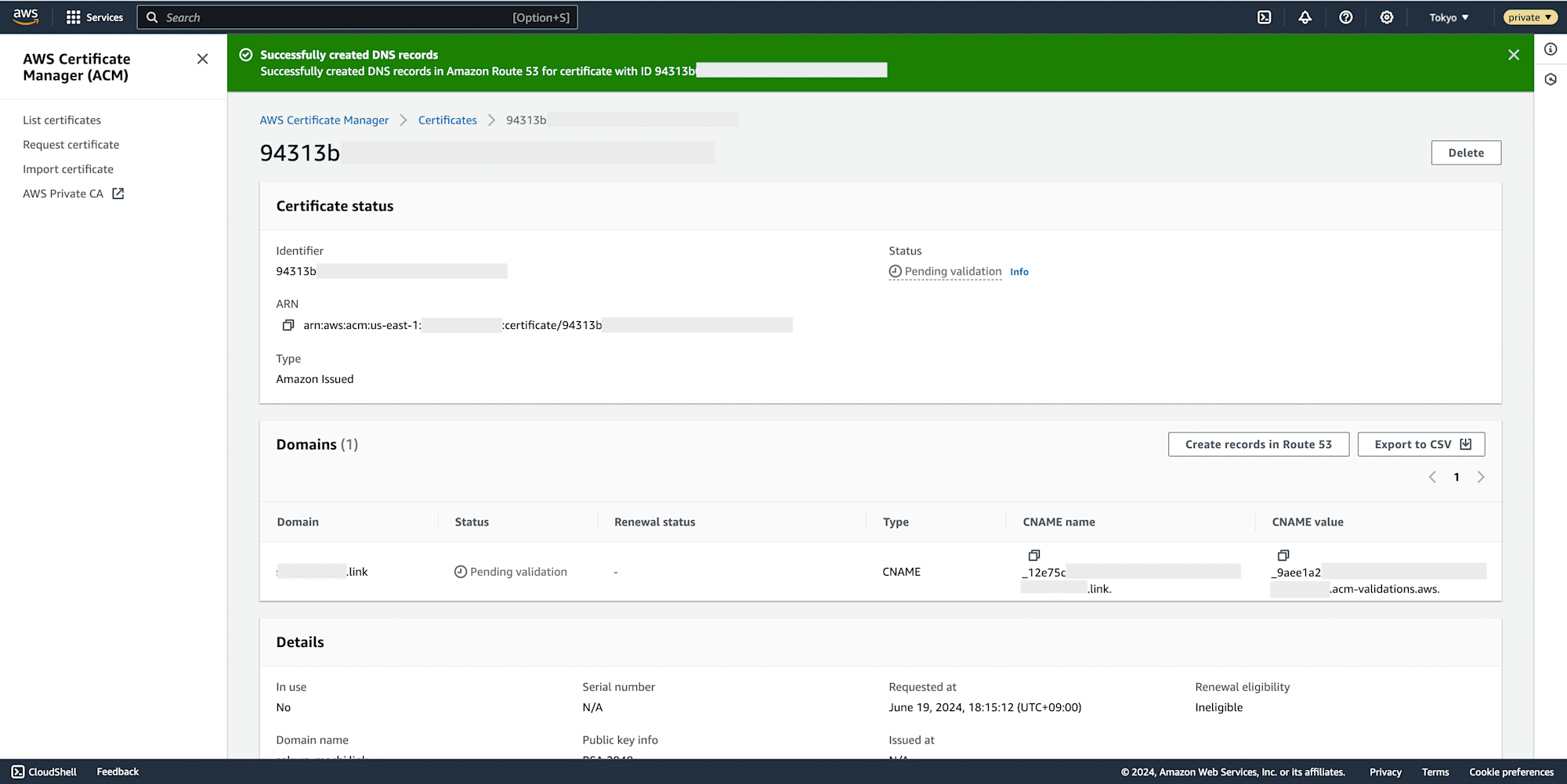Go to next page of domains
1567x784 pixels.
tap(1481, 477)
